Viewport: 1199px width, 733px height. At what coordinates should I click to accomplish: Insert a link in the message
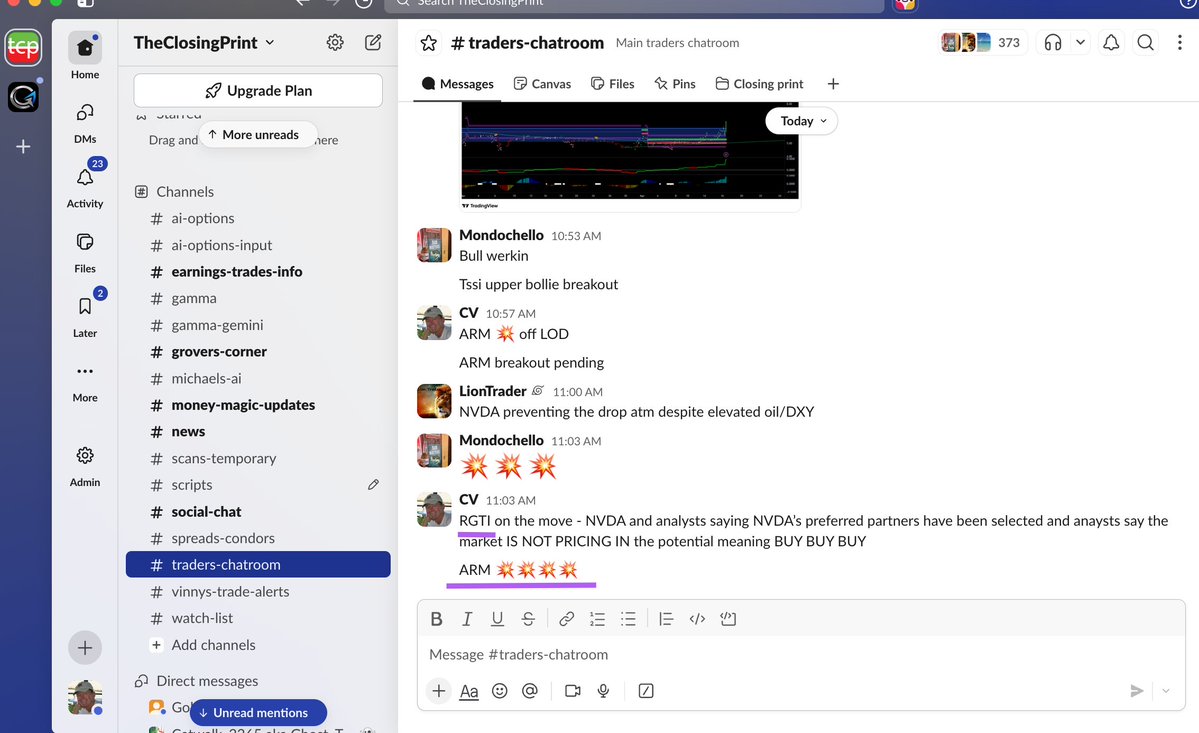(x=567, y=619)
